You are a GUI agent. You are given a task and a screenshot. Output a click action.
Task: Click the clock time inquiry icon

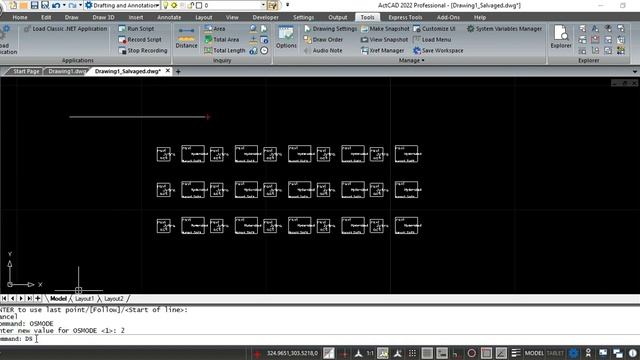click(x=264, y=51)
